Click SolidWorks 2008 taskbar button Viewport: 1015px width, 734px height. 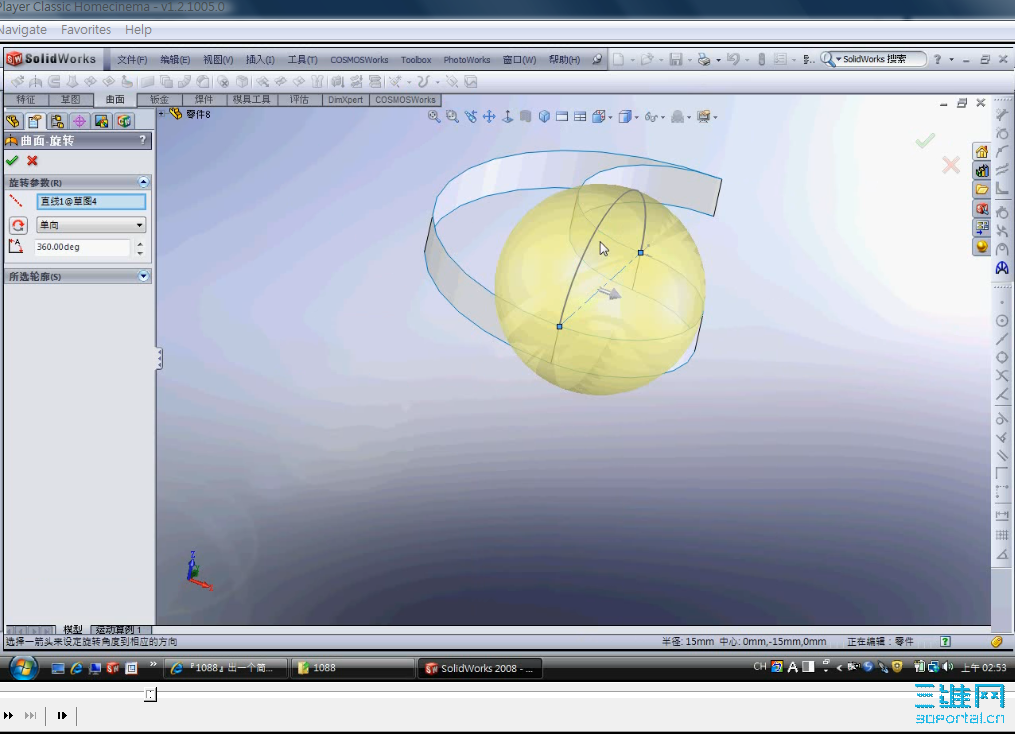(480, 668)
